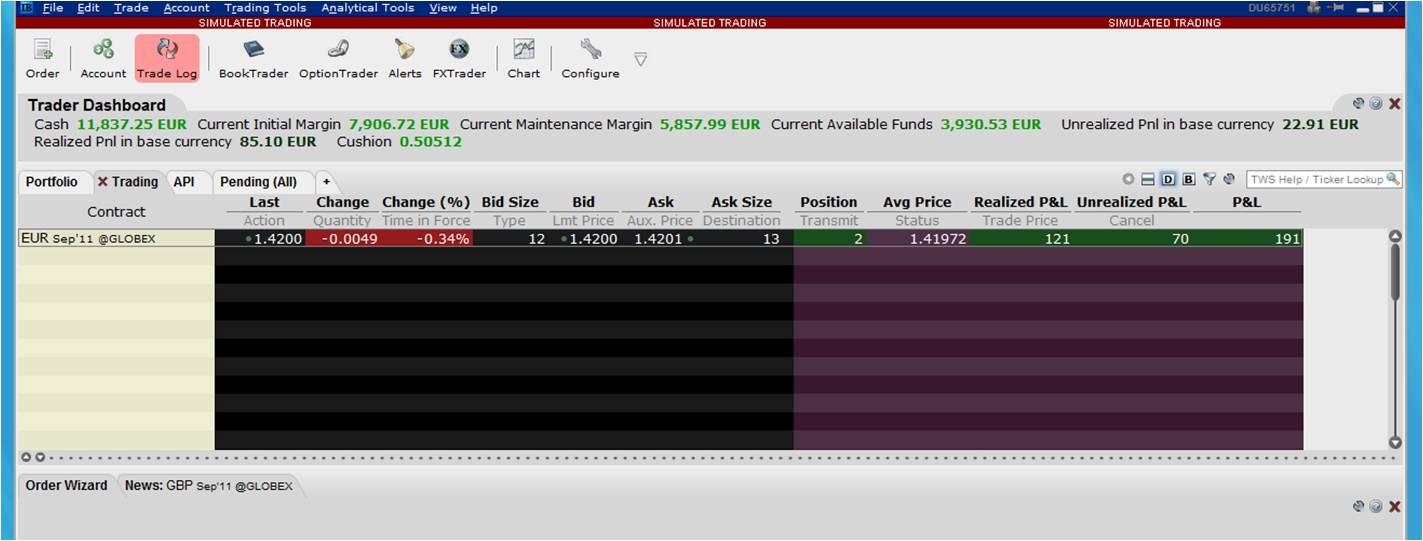Select the Unrealized P&L column header
Image resolution: width=1423 pixels, height=541 pixels.
(x=1132, y=202)
